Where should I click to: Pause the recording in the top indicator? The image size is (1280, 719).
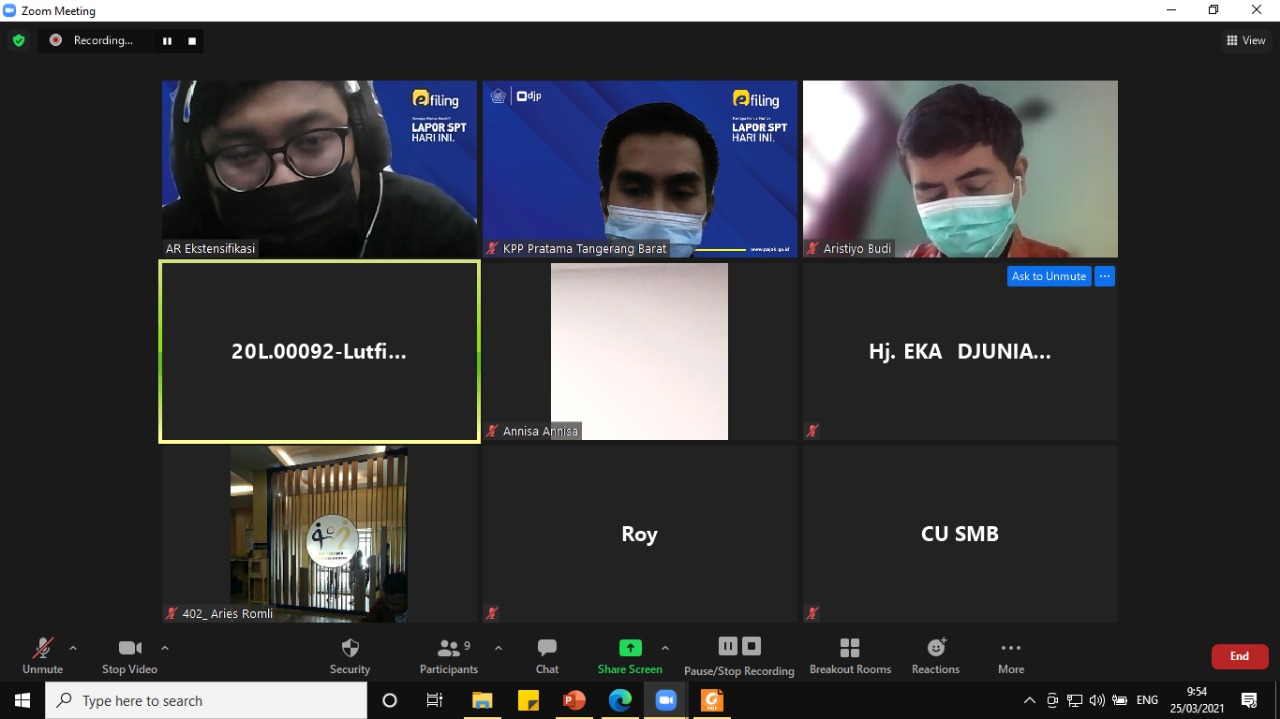(x=167, y=41)
